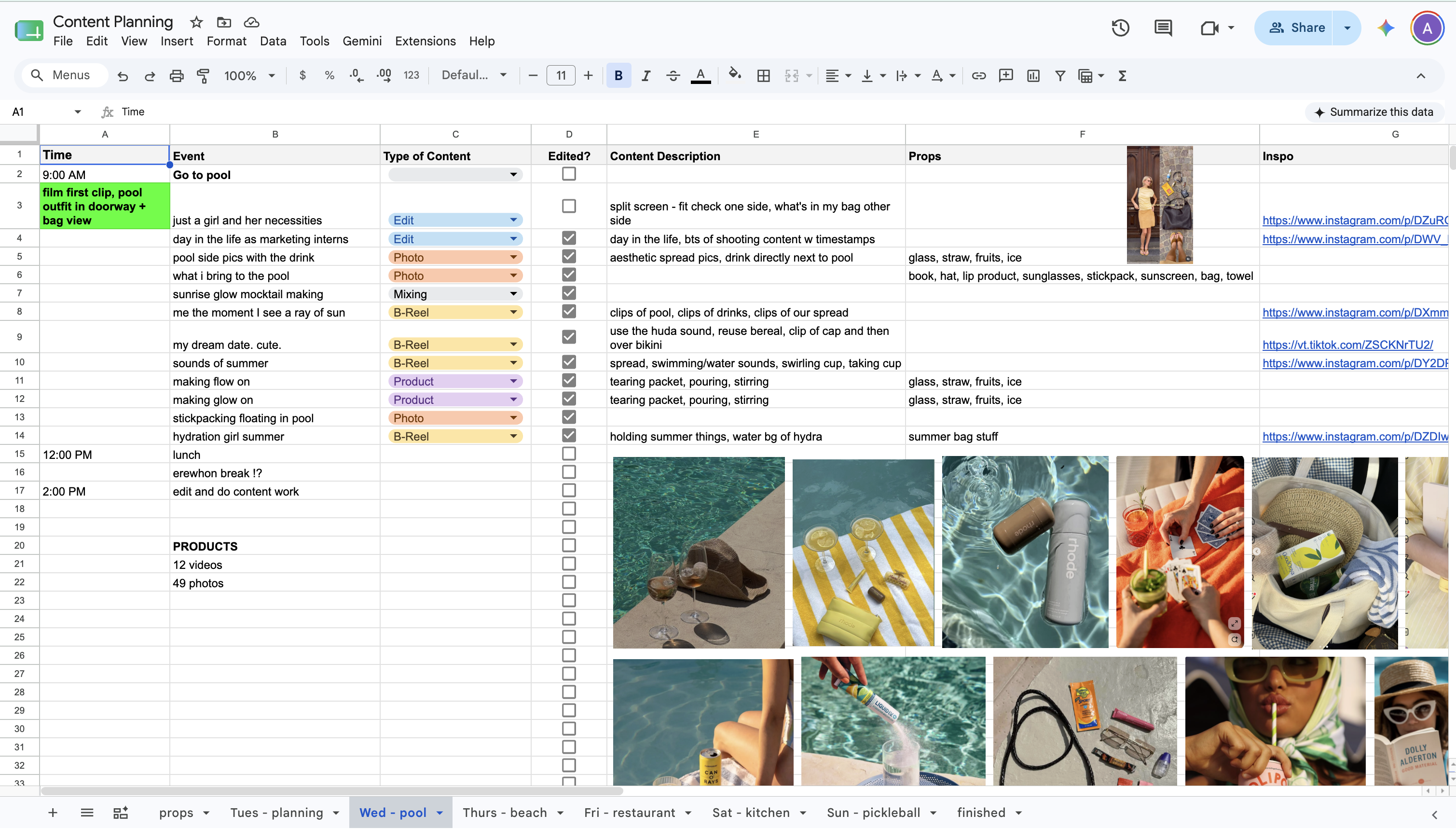1456x829 pixels.
Task: Open the Format menu
Action: (x=227, y=41)
